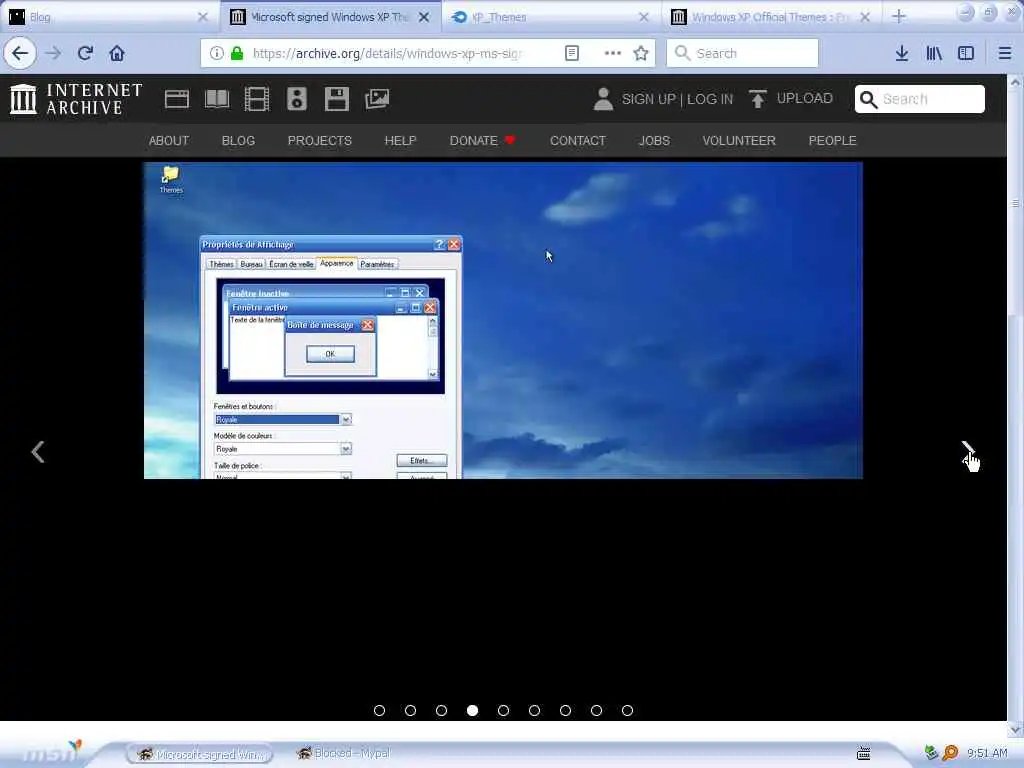The image size is (1024, 768).
Task: Select the seventh carousel dot
Action: tap(566, 711)
